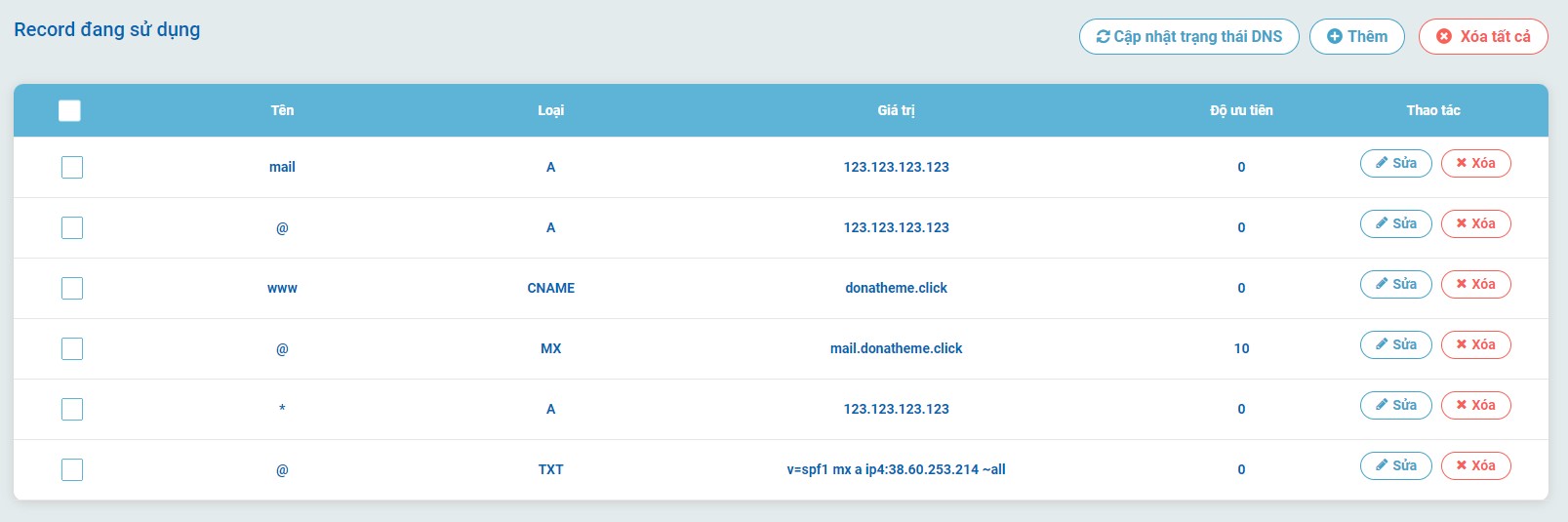Select the checkbox for the MX record row
The width and height of the screenshot is (1568, 522).
(72, 348)
